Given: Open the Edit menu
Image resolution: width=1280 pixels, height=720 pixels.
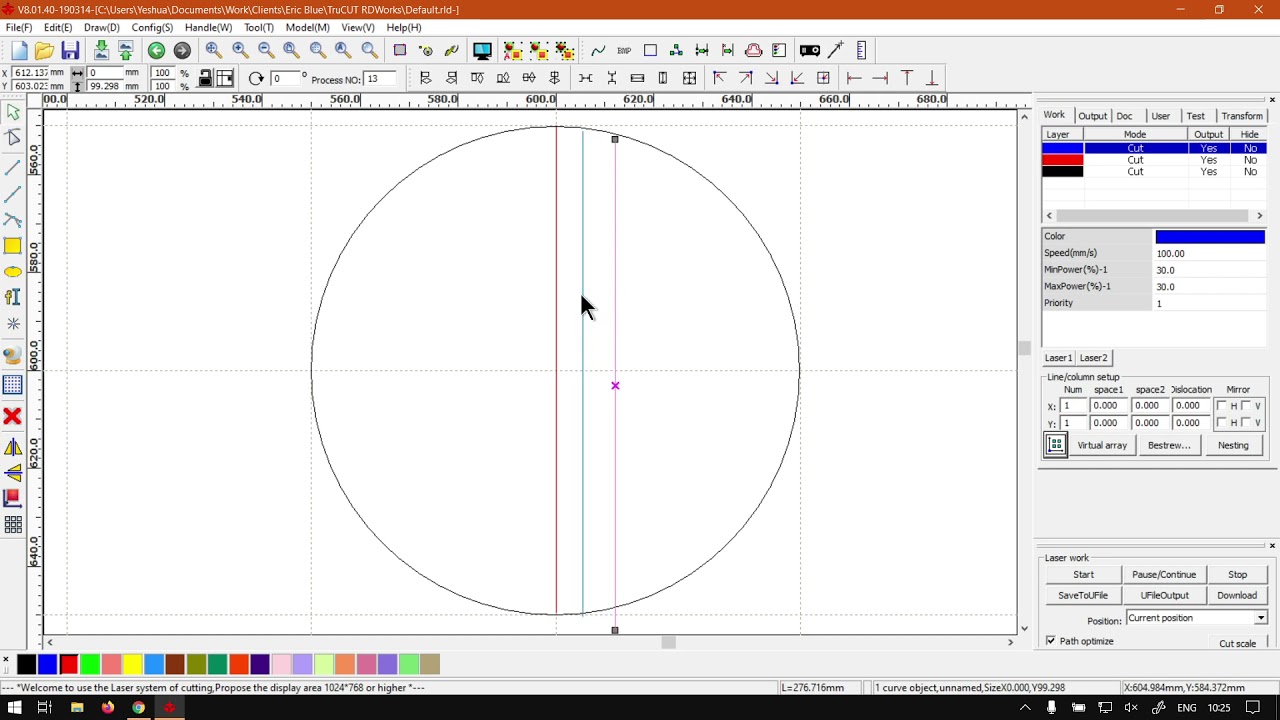Looking at the screenshot, I should click(x=58, y=28).
